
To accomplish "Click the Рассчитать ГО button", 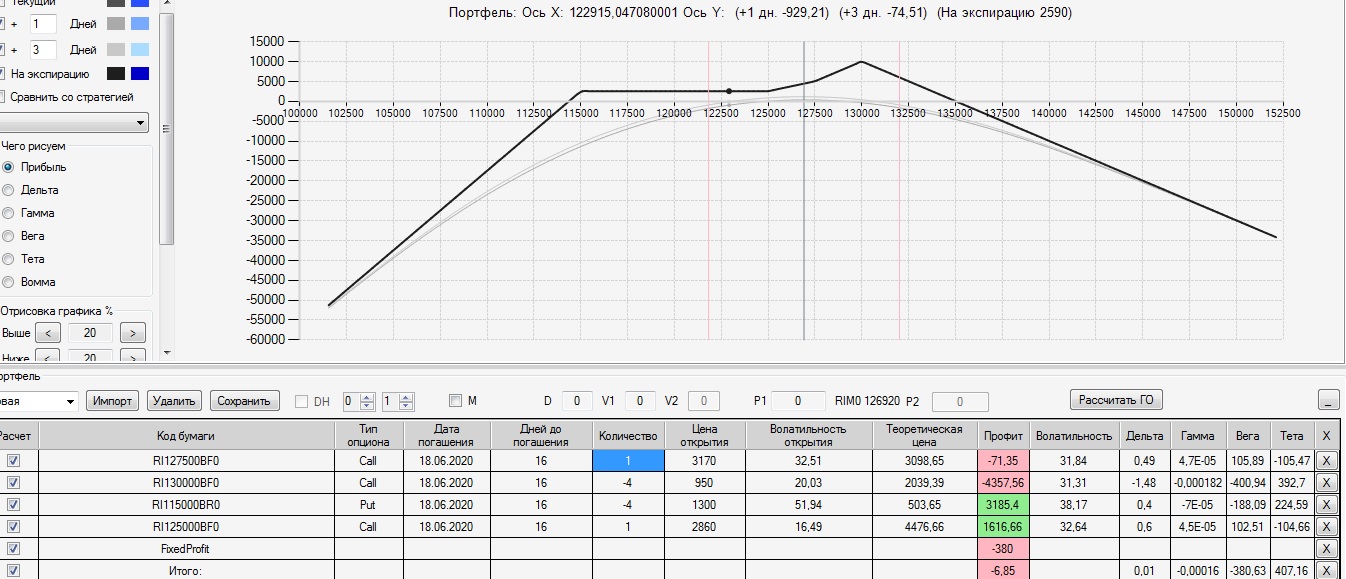I will [1116, 400].
